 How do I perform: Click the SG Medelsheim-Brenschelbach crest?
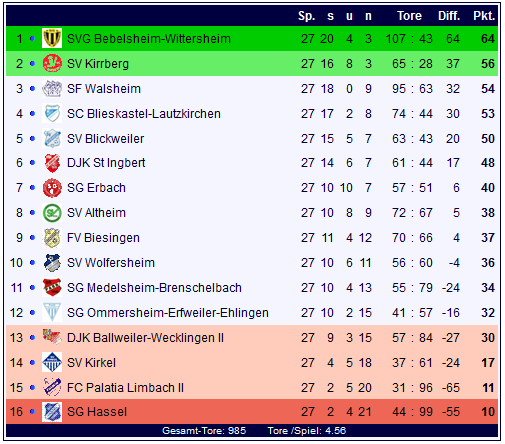point(52,287)
